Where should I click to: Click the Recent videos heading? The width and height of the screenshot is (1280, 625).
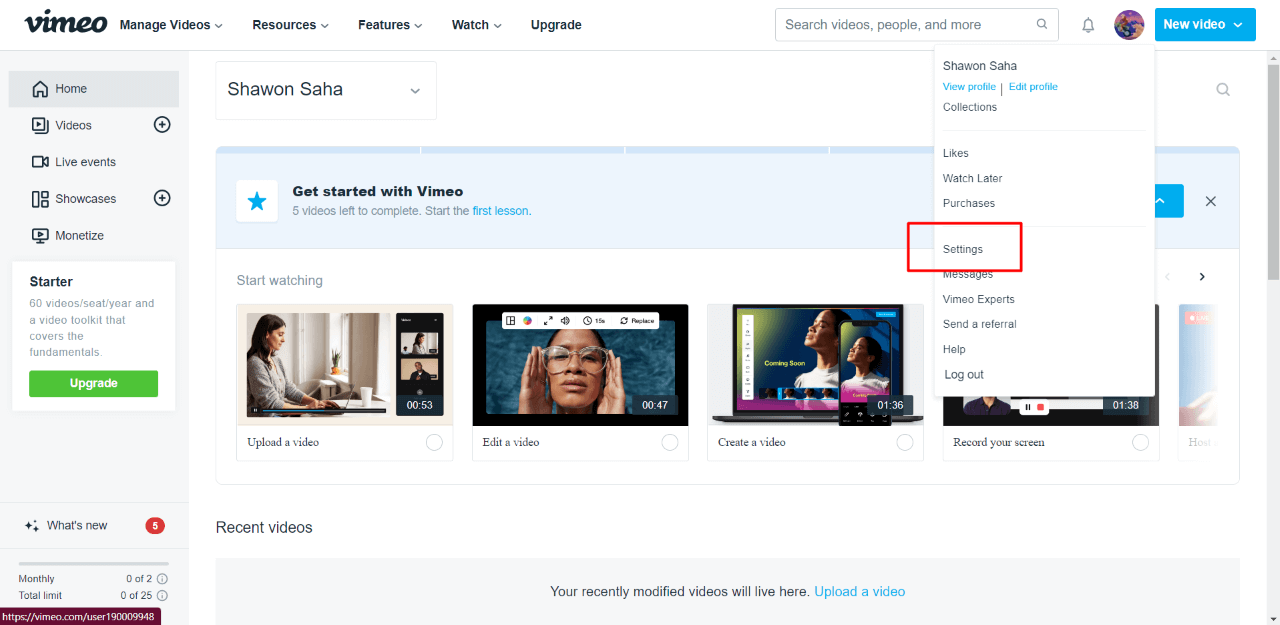(264, 527)
